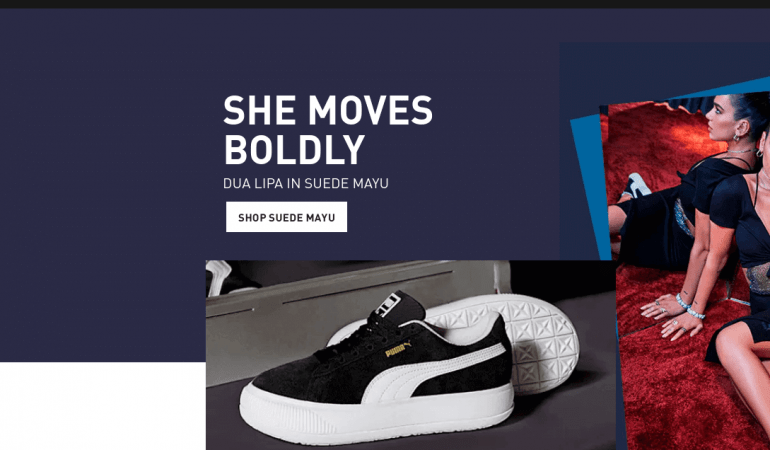Click the tongue label of the black sneaker

click(x=388, y=304)
